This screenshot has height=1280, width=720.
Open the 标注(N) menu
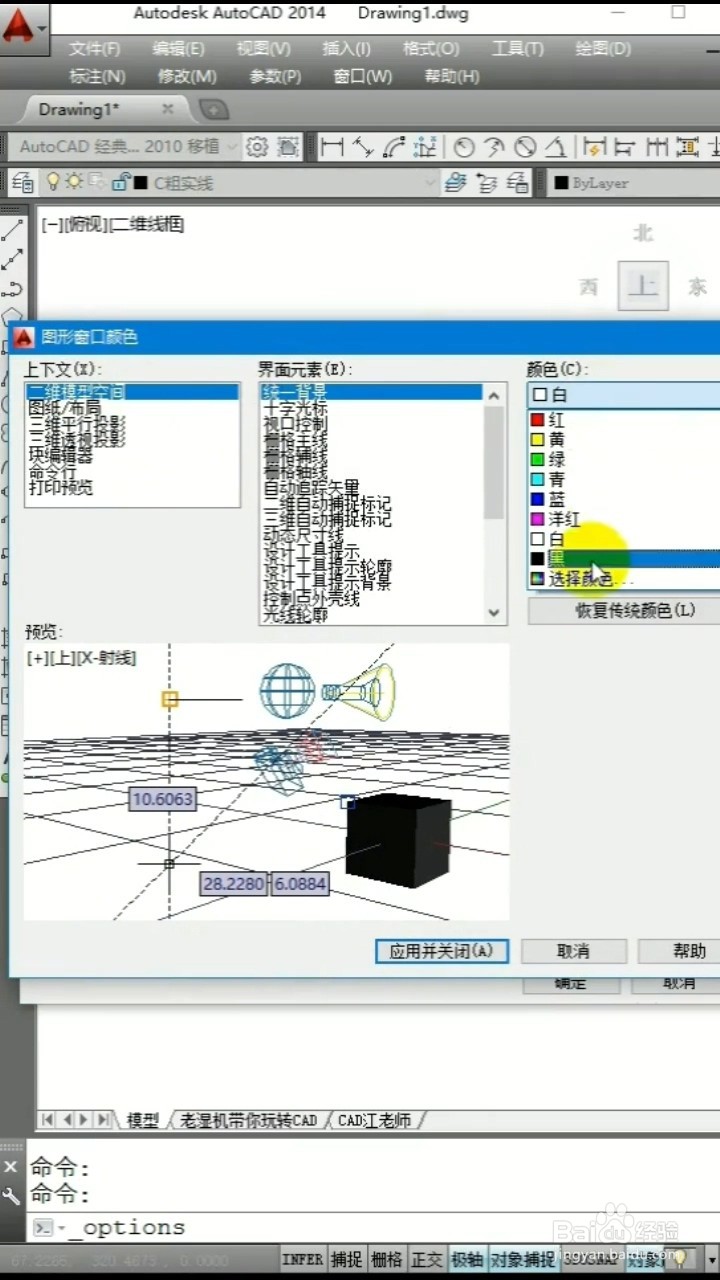(97, 76)
